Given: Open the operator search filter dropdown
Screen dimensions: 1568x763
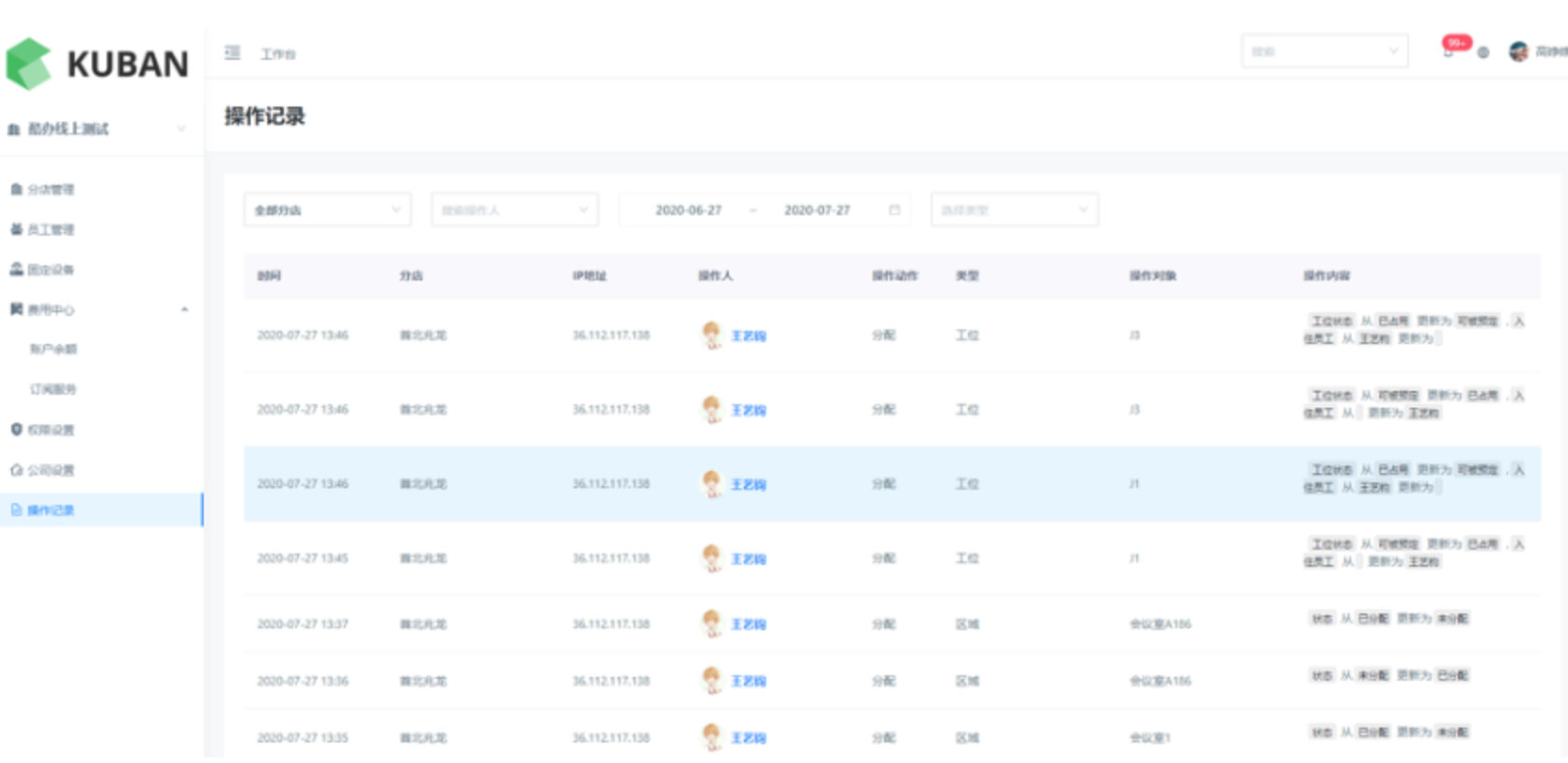Looking at the screenshot, I should [x=515, y=210].
